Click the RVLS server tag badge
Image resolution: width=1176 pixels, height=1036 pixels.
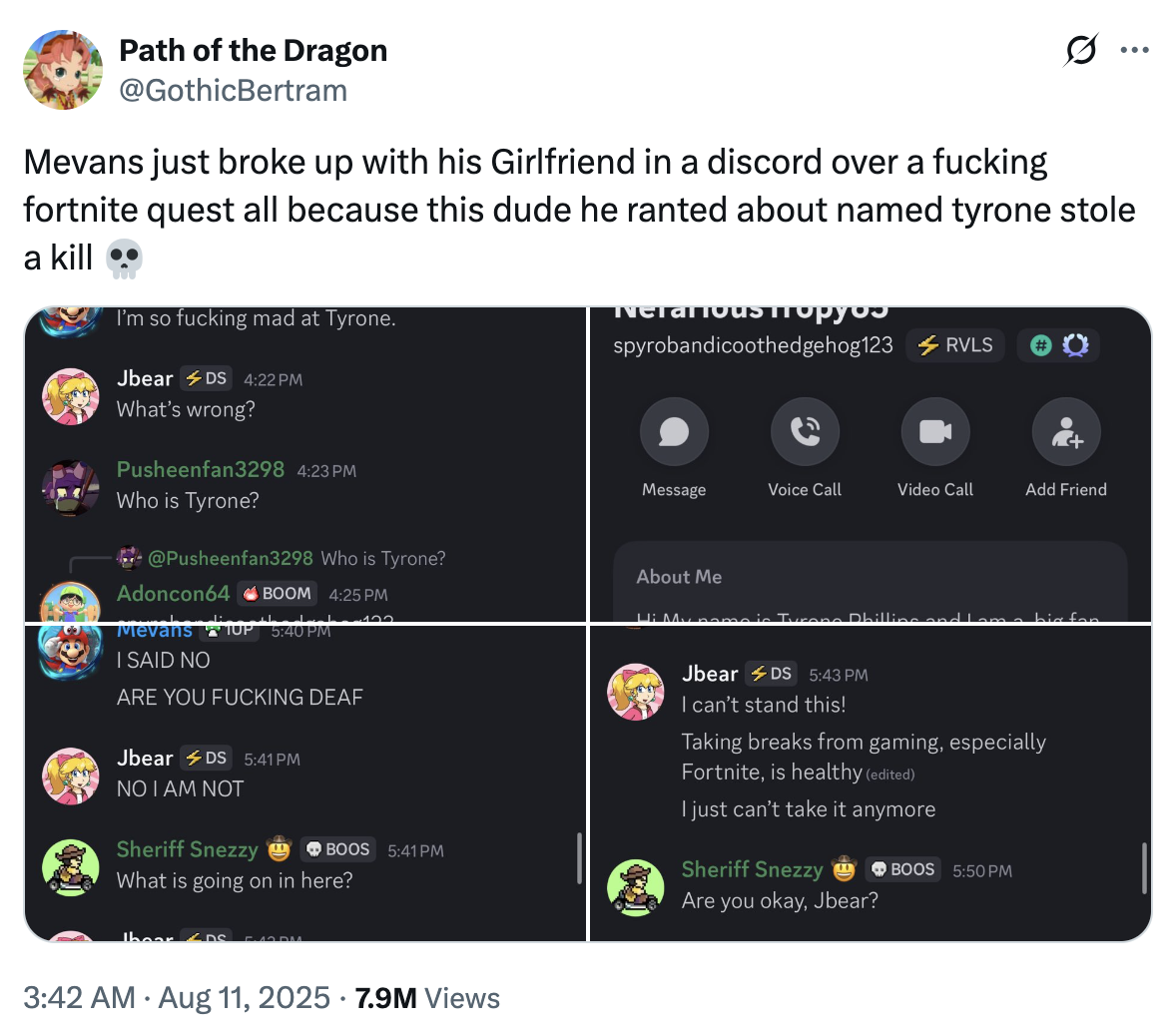[x=955, y=345]
